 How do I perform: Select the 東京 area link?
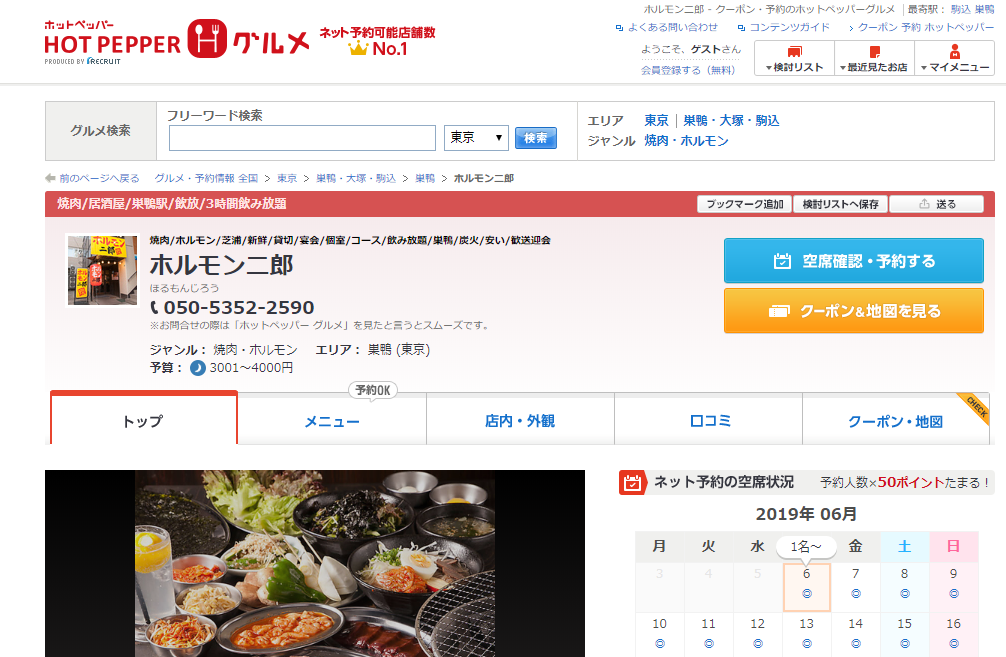[x=656, y=121]
